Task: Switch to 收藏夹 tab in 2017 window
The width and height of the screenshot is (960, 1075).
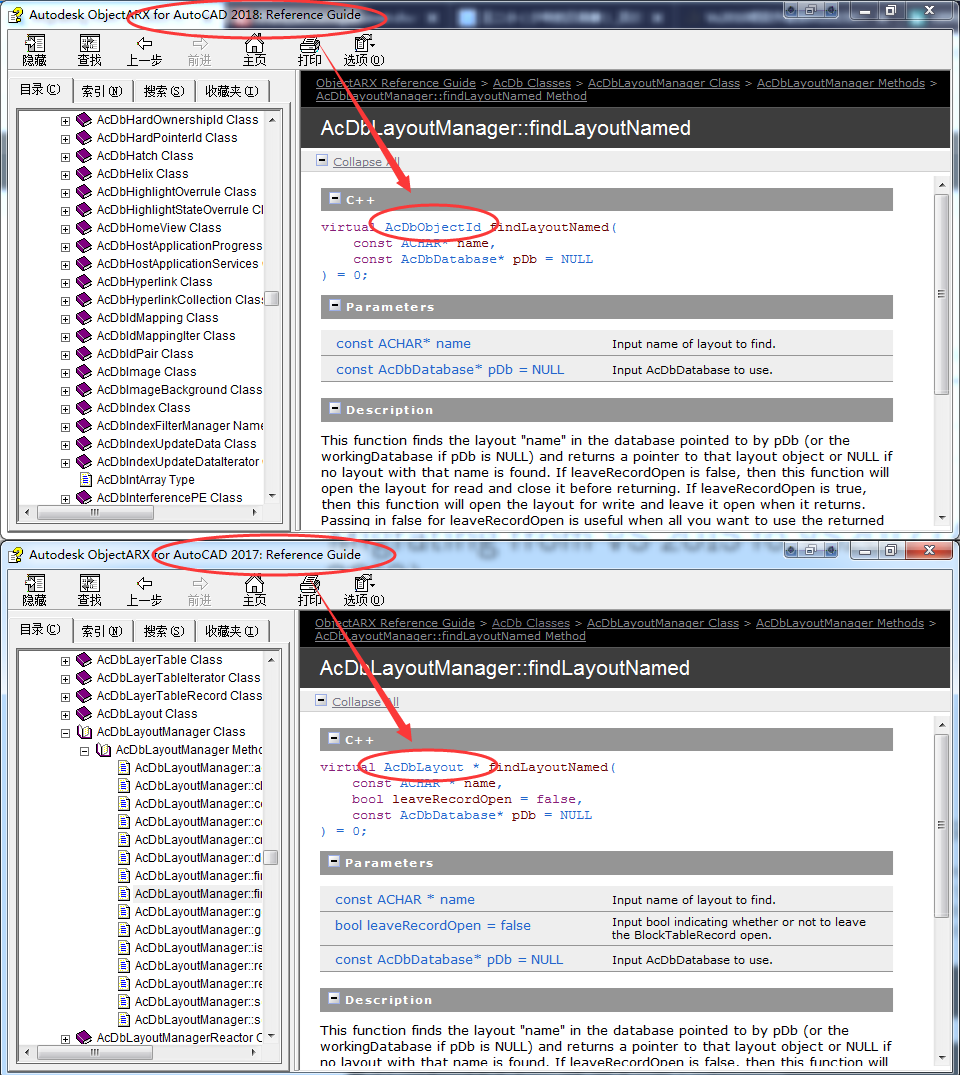Action: click(x=232, y=631)
